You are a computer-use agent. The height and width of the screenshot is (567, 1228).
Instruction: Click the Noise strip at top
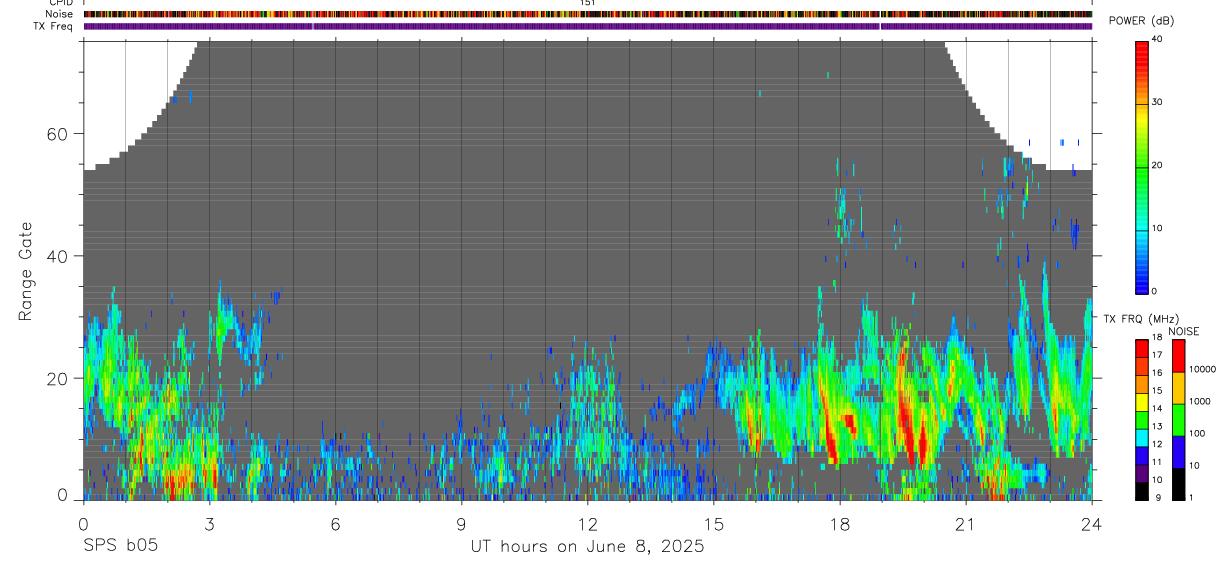[x=588, y=14]
